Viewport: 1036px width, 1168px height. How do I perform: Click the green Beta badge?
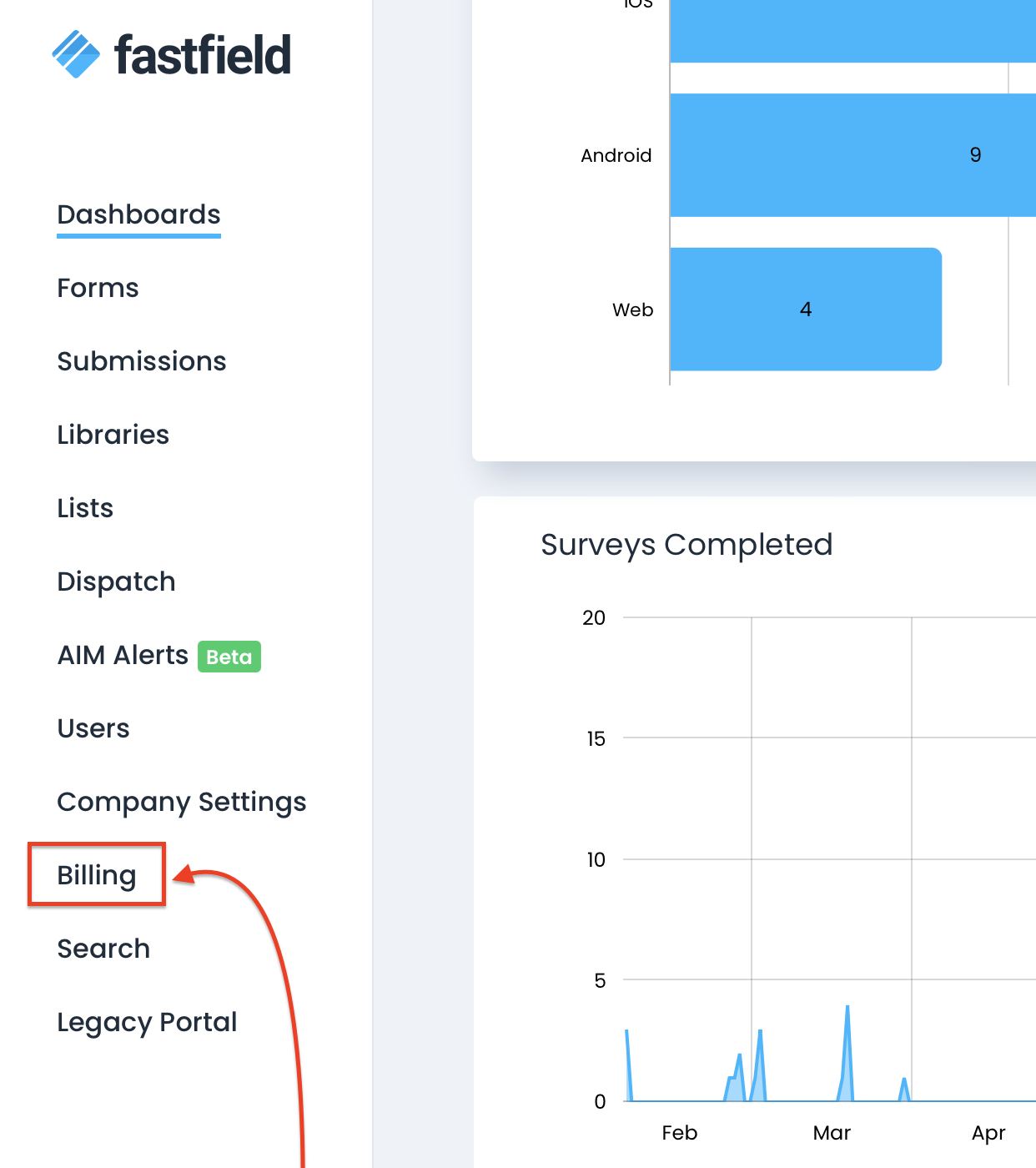pos(229,657)
